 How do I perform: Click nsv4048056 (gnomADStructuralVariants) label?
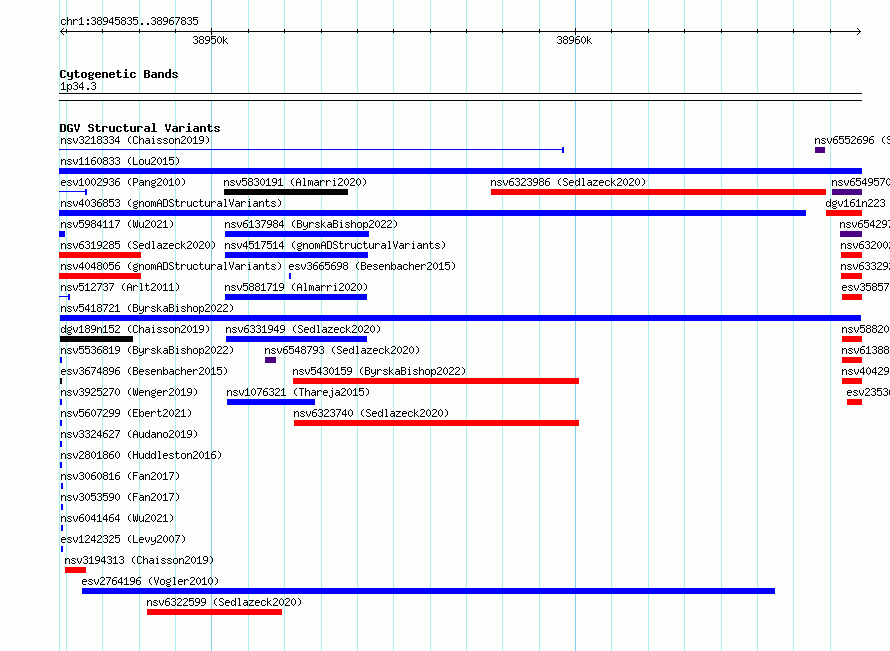[x=171, y=266]
